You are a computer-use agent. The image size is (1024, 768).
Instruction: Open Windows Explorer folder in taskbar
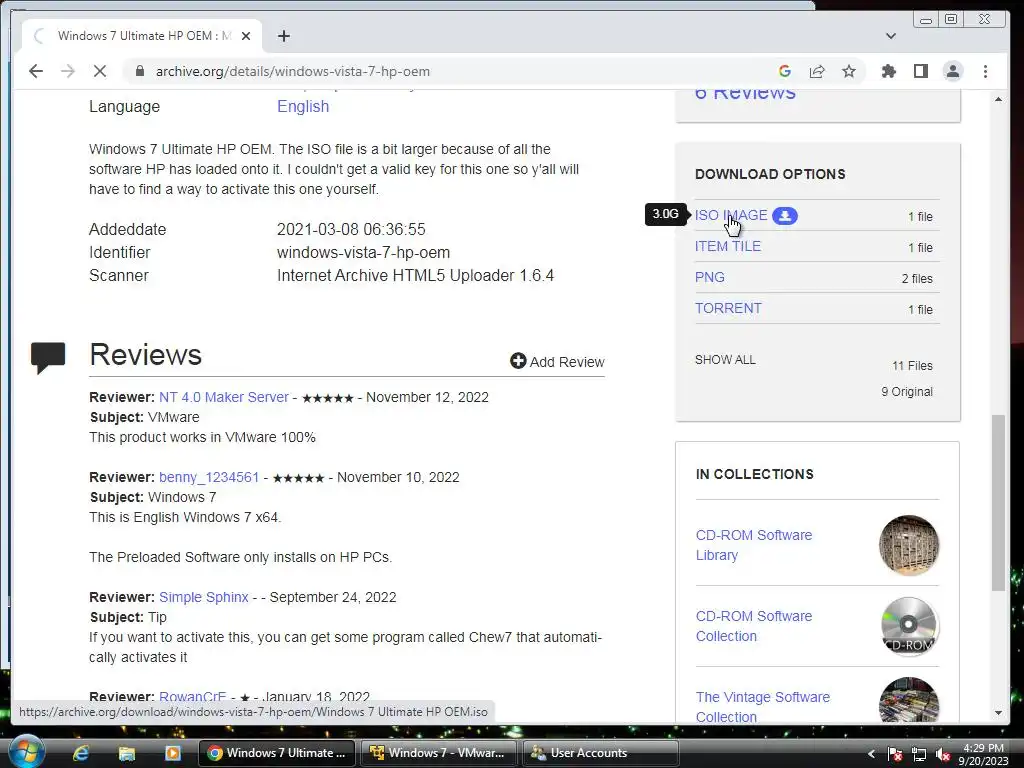pos(126,753)
